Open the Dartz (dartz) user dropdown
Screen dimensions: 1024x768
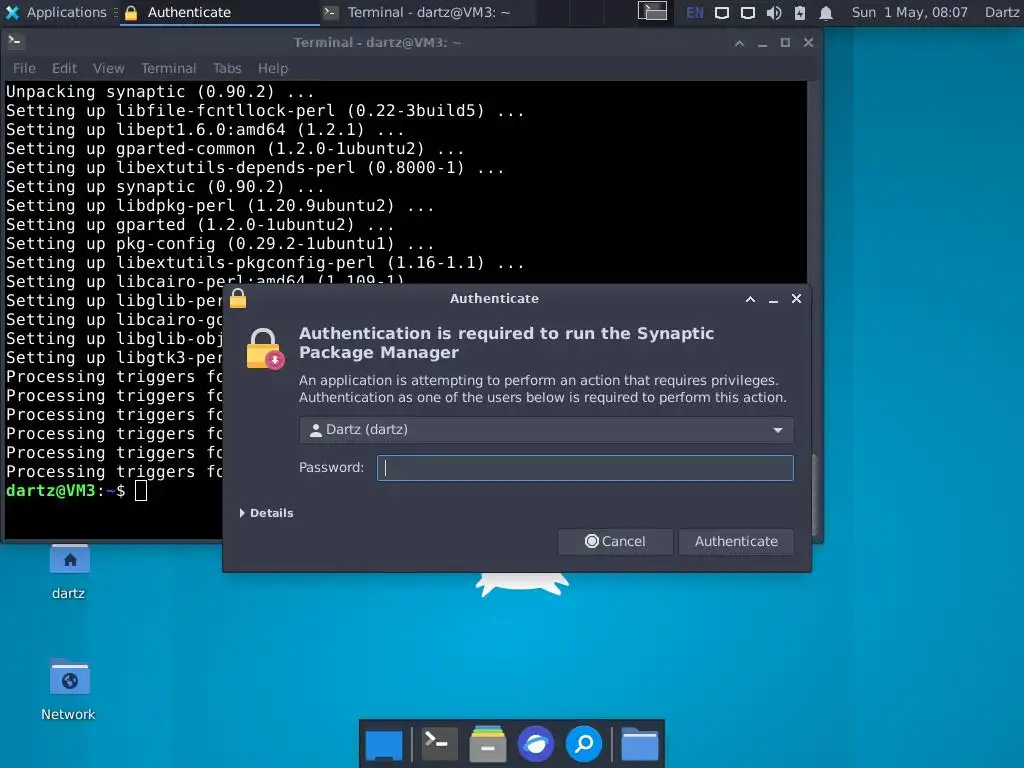click(547, 430)
